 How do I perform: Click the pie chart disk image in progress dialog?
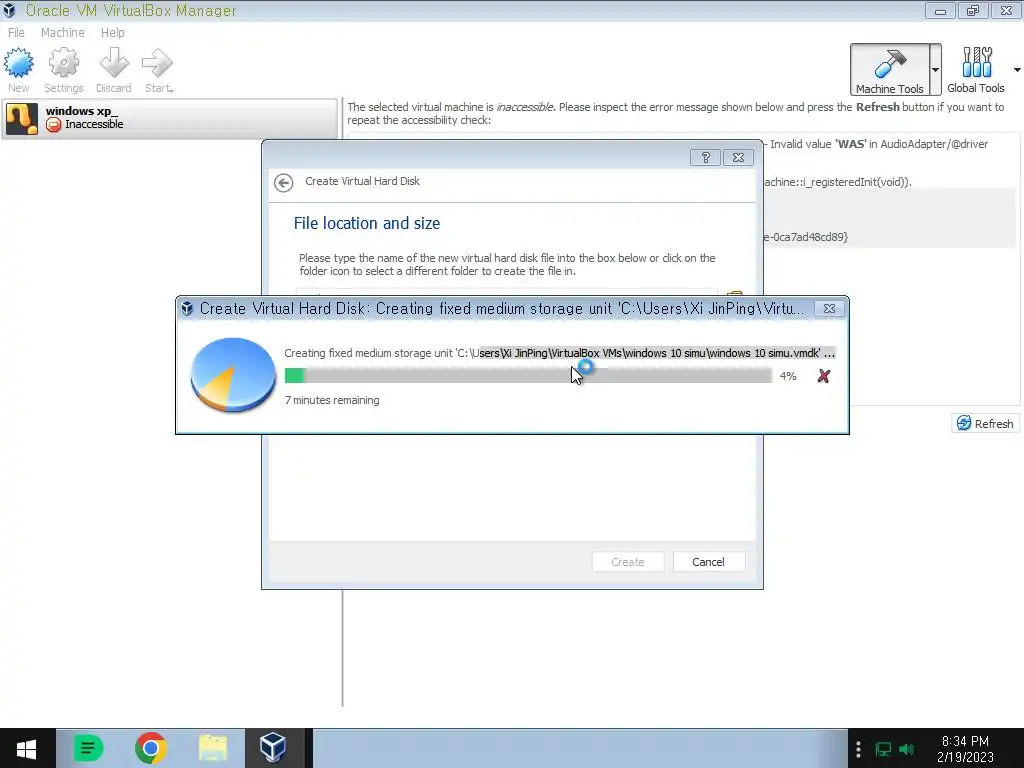point(232,375)
